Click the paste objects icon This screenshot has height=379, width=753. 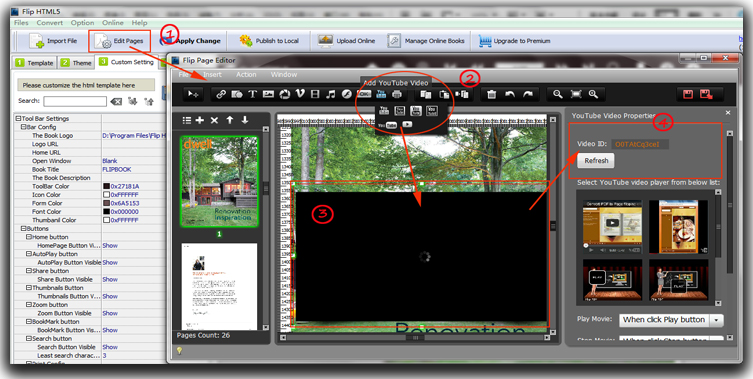click(444, 95)
